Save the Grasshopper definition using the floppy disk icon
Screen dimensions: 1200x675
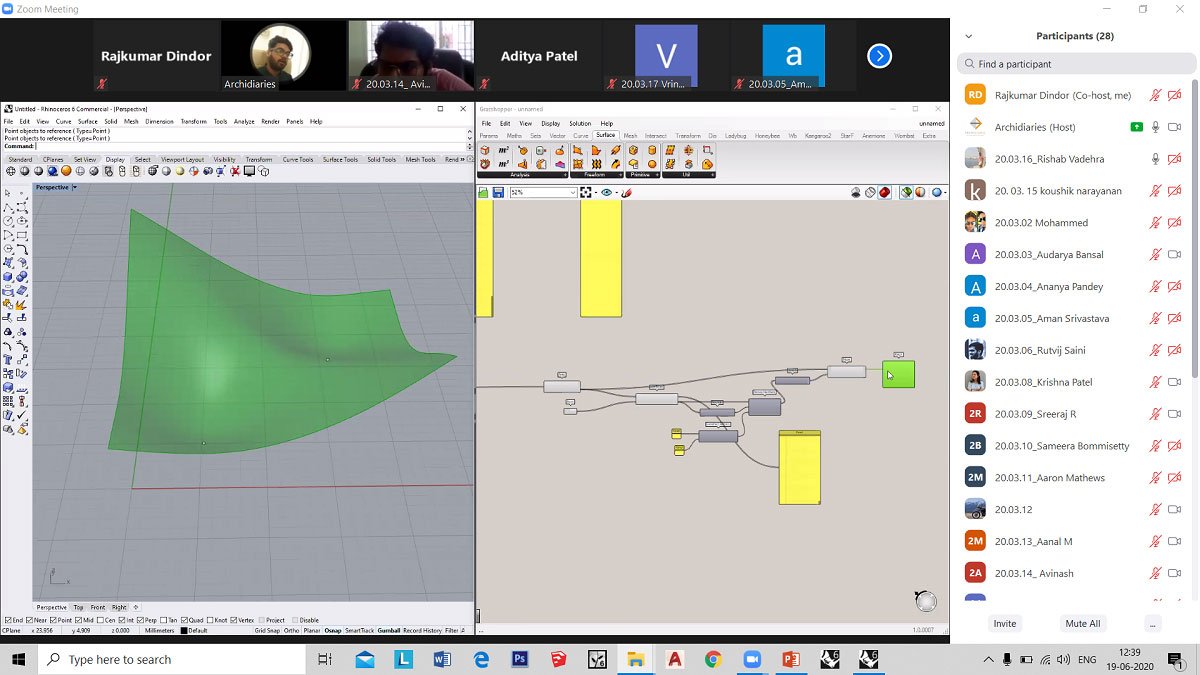click(496, 191)
